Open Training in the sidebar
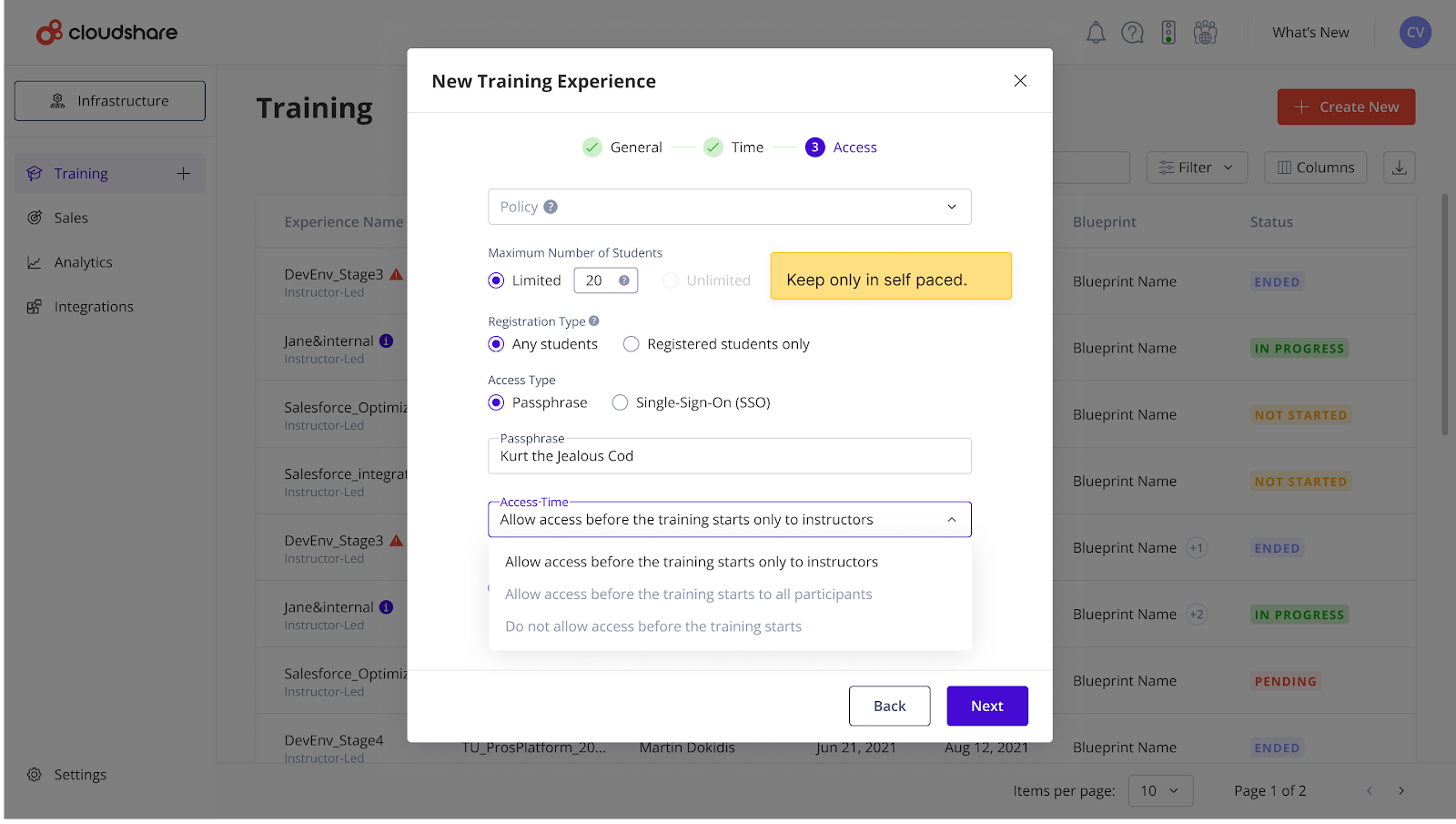 [x=109, y=173]
